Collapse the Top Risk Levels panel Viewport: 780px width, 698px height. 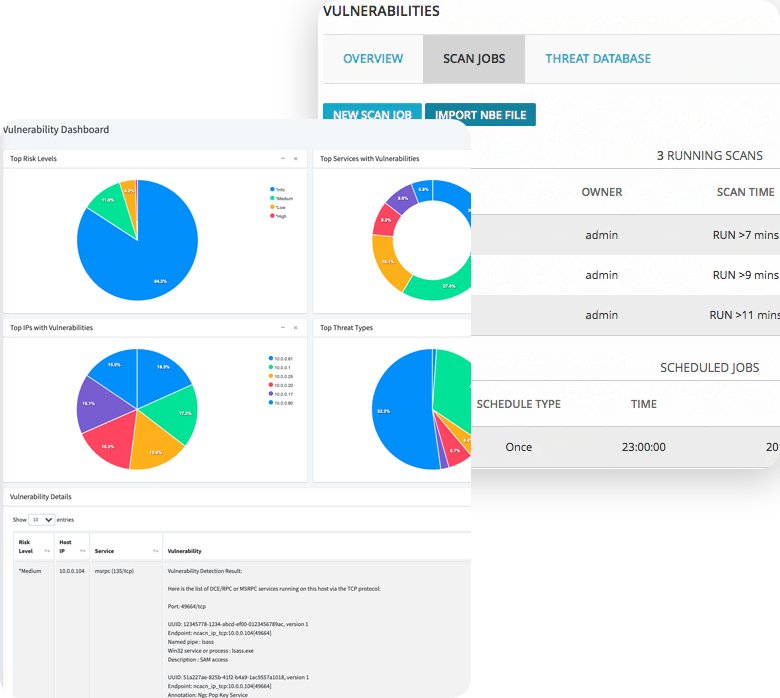[283, 159]
